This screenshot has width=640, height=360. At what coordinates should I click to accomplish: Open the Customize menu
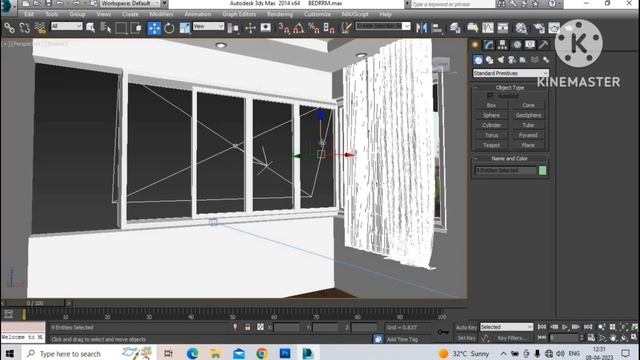(x=317, y=14)
